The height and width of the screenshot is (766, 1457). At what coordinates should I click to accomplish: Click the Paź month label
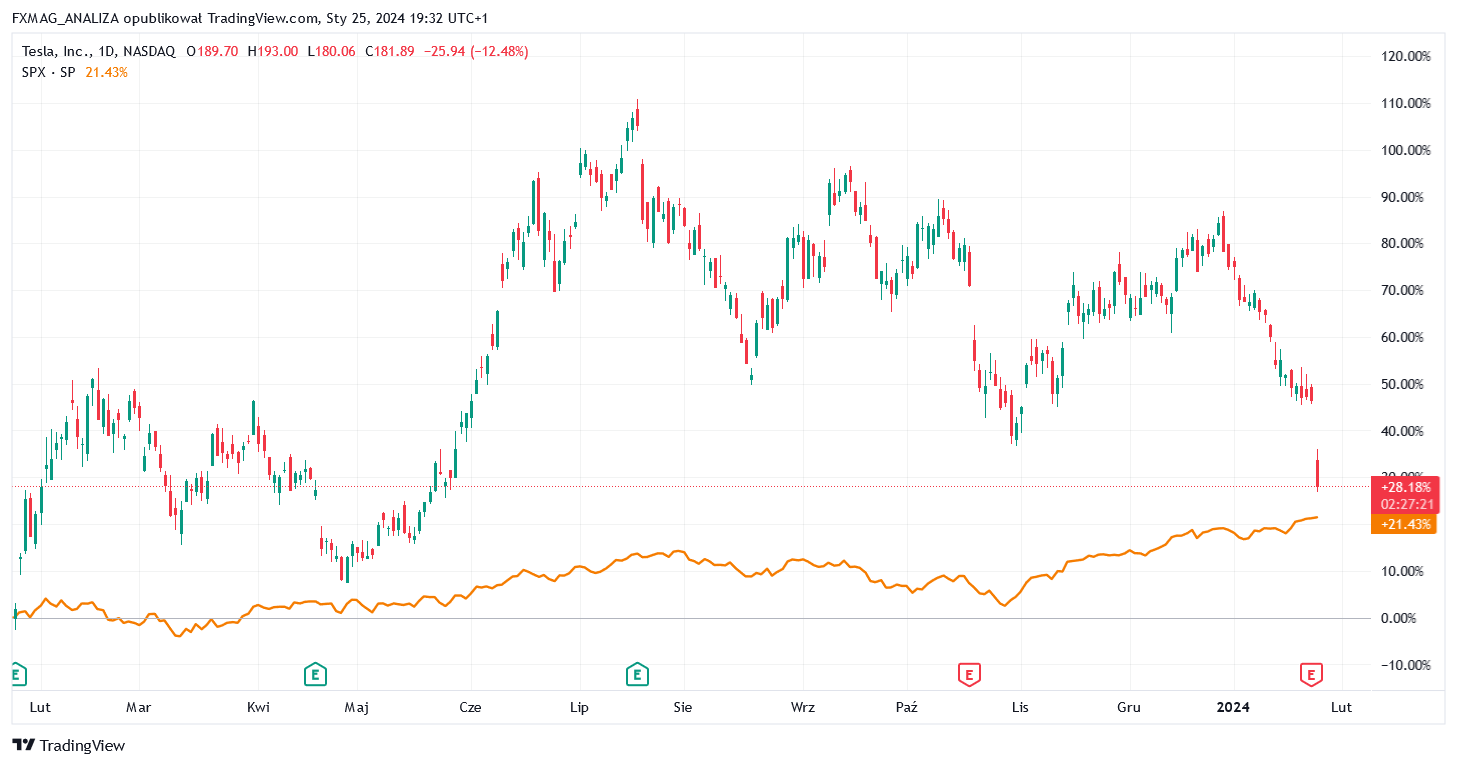point(907,707)
